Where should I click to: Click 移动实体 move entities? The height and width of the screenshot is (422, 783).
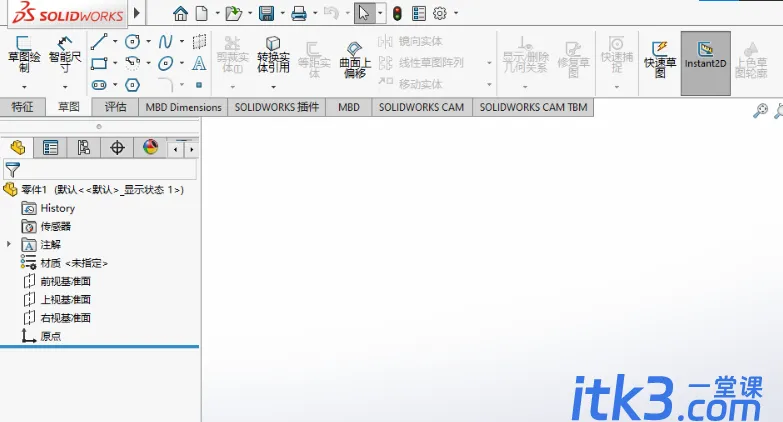click(x=410, y=84)
